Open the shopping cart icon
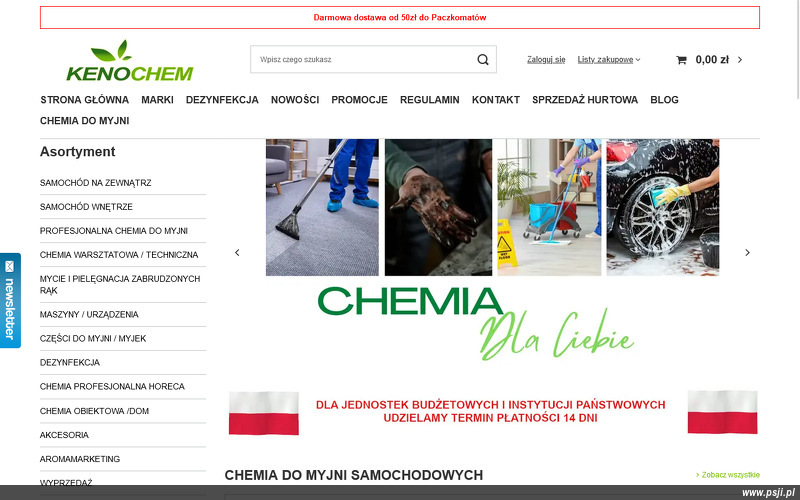This screenshot has height=500, width=800. pos(681,60)
